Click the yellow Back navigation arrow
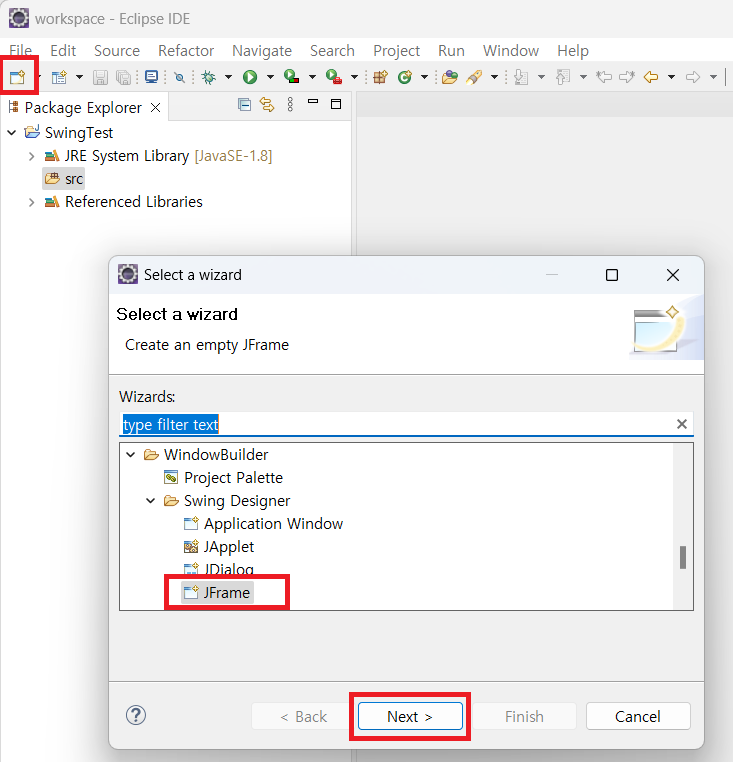733x762 pixels. (651, 77)
